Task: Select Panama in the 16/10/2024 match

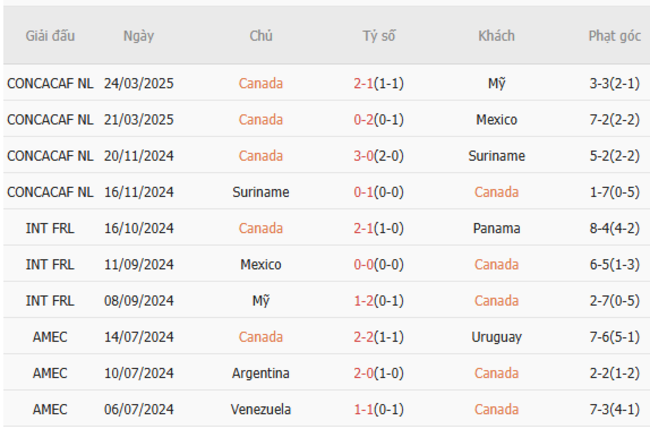Action: click(497, 228)
